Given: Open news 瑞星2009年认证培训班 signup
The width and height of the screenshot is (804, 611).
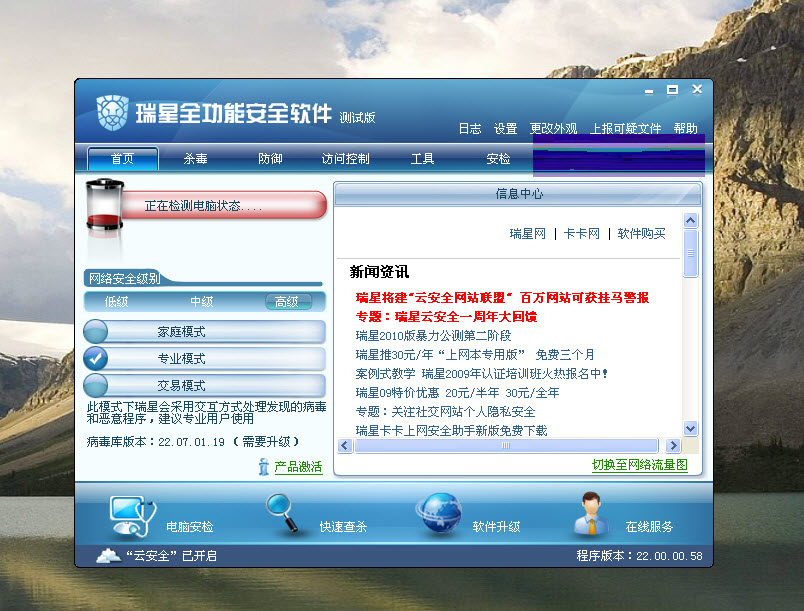Looking at the screenshot, I should coord(481,374).
